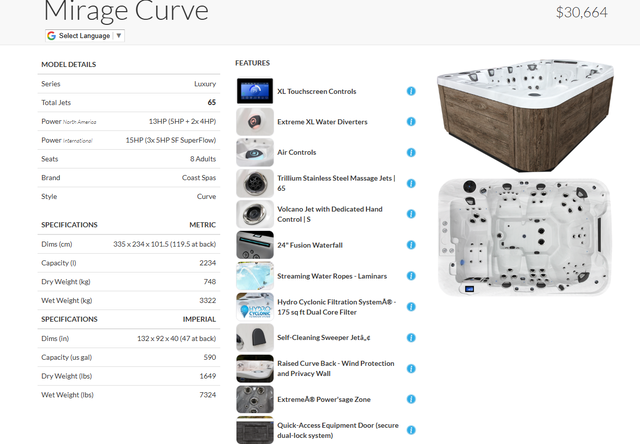This screenshot has height=444, width=640.
Task: Click info icon for Volcano Jet feature
Action: pos(411,214)
